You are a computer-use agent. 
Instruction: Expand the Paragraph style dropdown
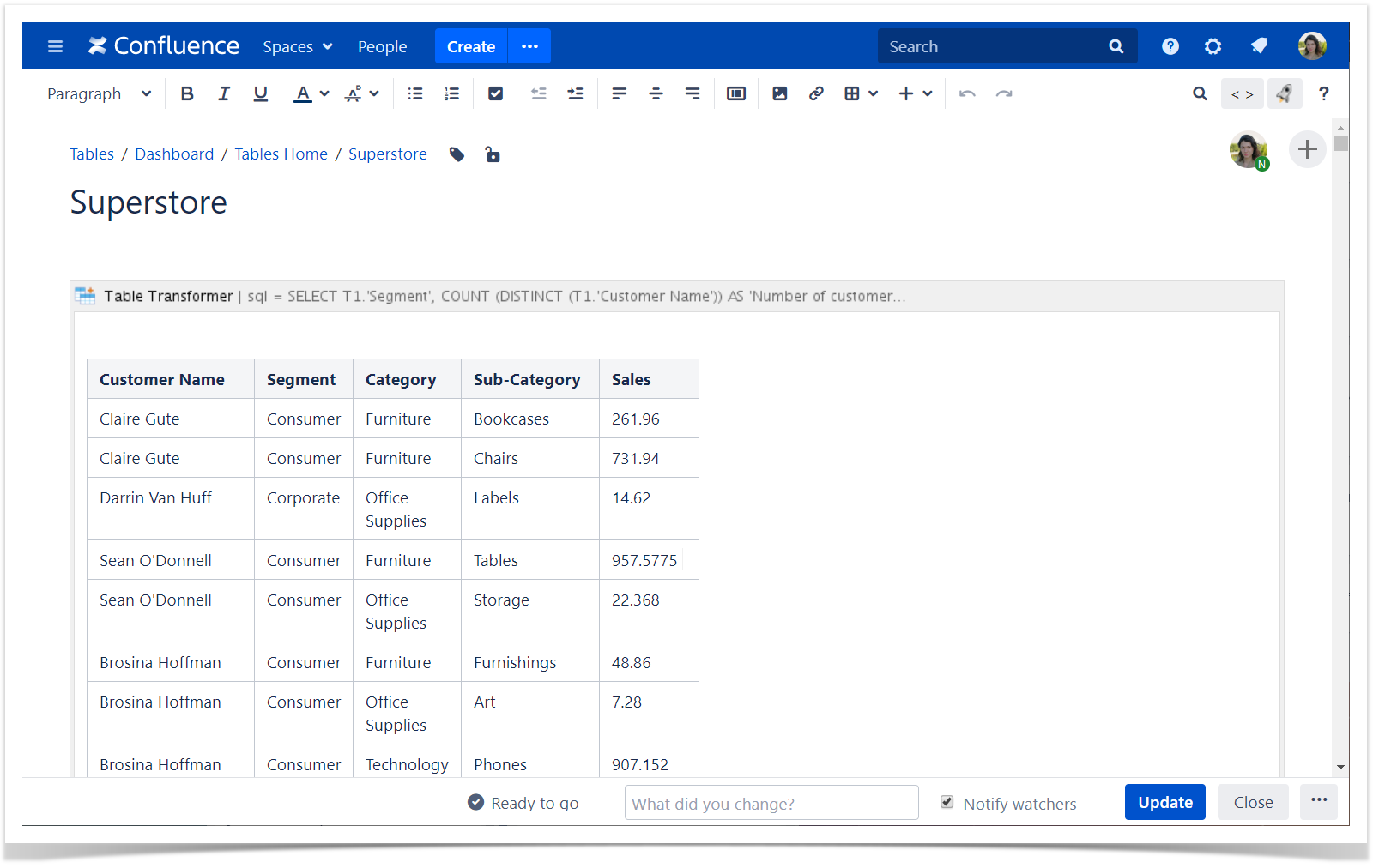(x=99, y=93)
